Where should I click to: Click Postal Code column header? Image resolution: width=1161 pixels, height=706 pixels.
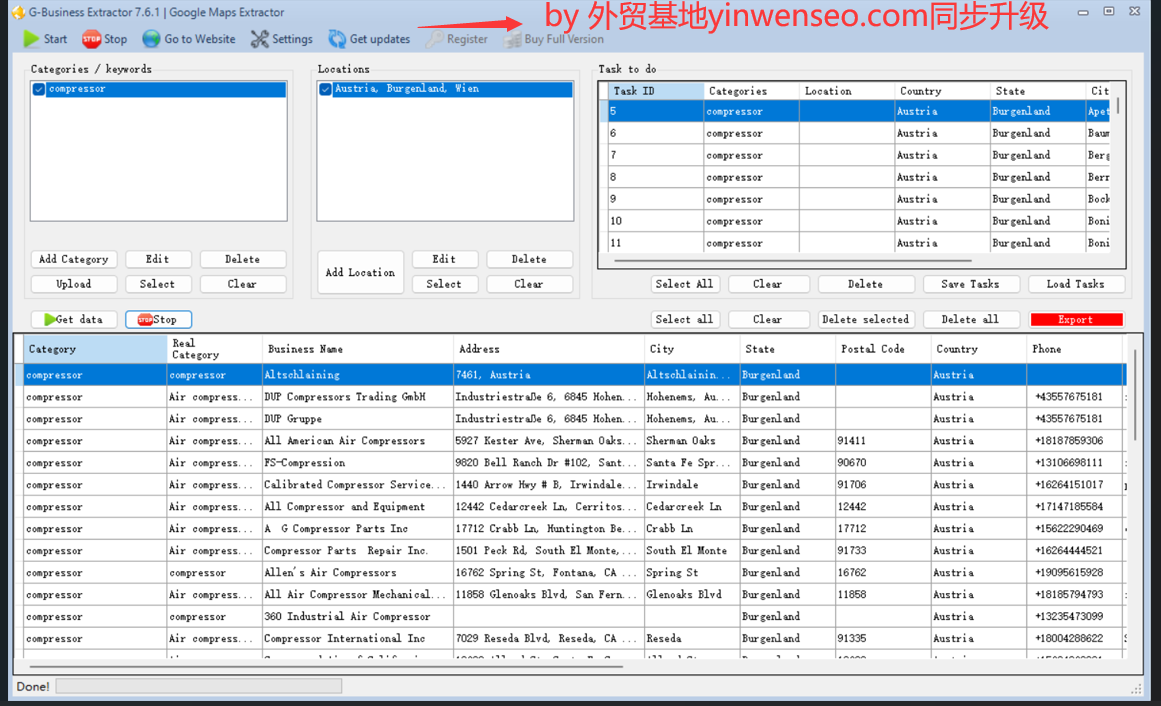pyautogui.click(x=883, y=349)
